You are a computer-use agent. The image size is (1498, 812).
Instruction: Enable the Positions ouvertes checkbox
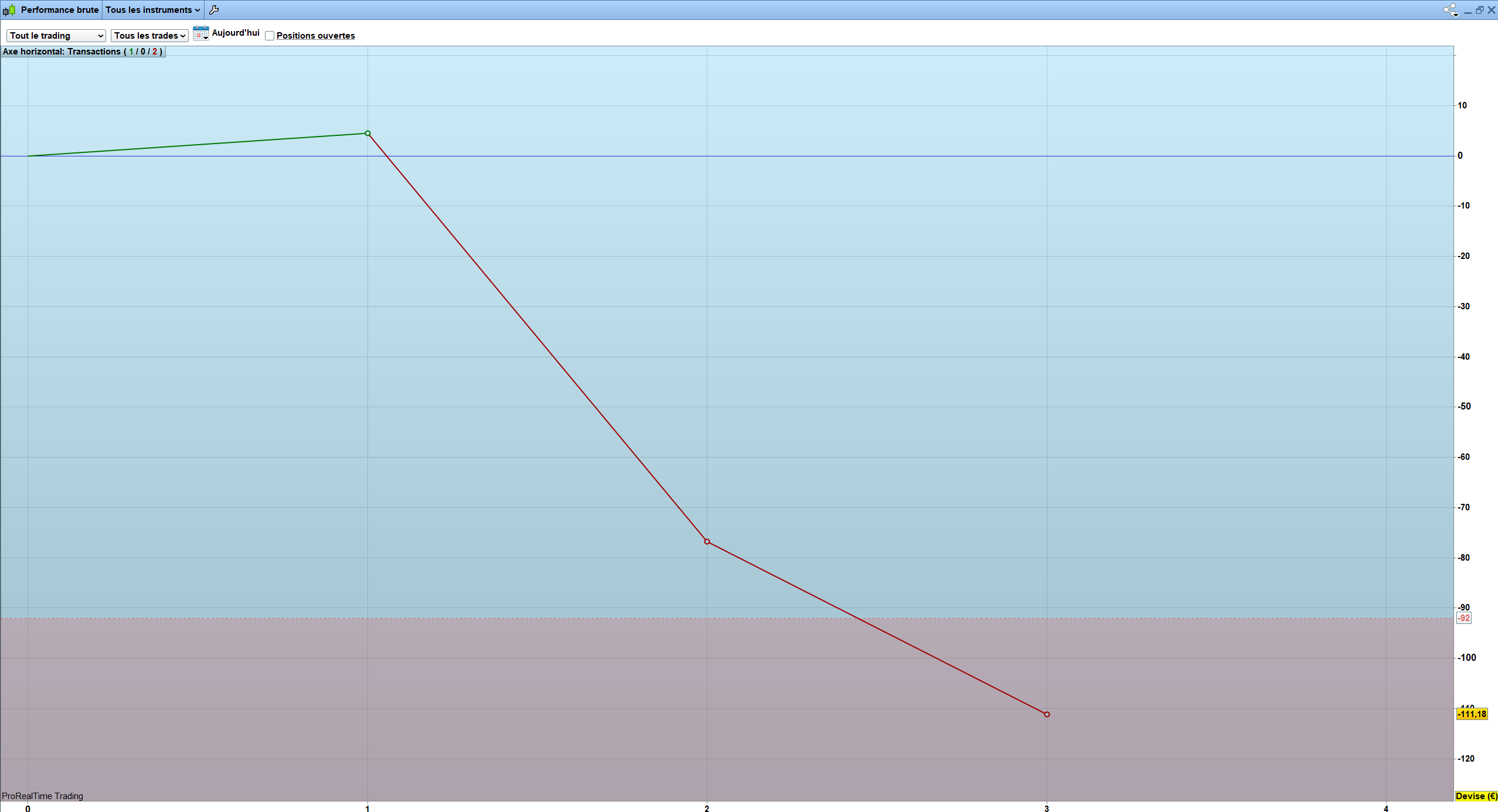[270, 36]
